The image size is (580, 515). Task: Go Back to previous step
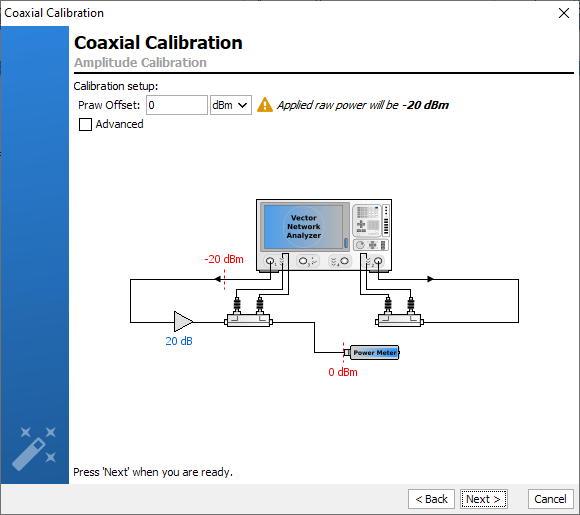click(431, 499)
